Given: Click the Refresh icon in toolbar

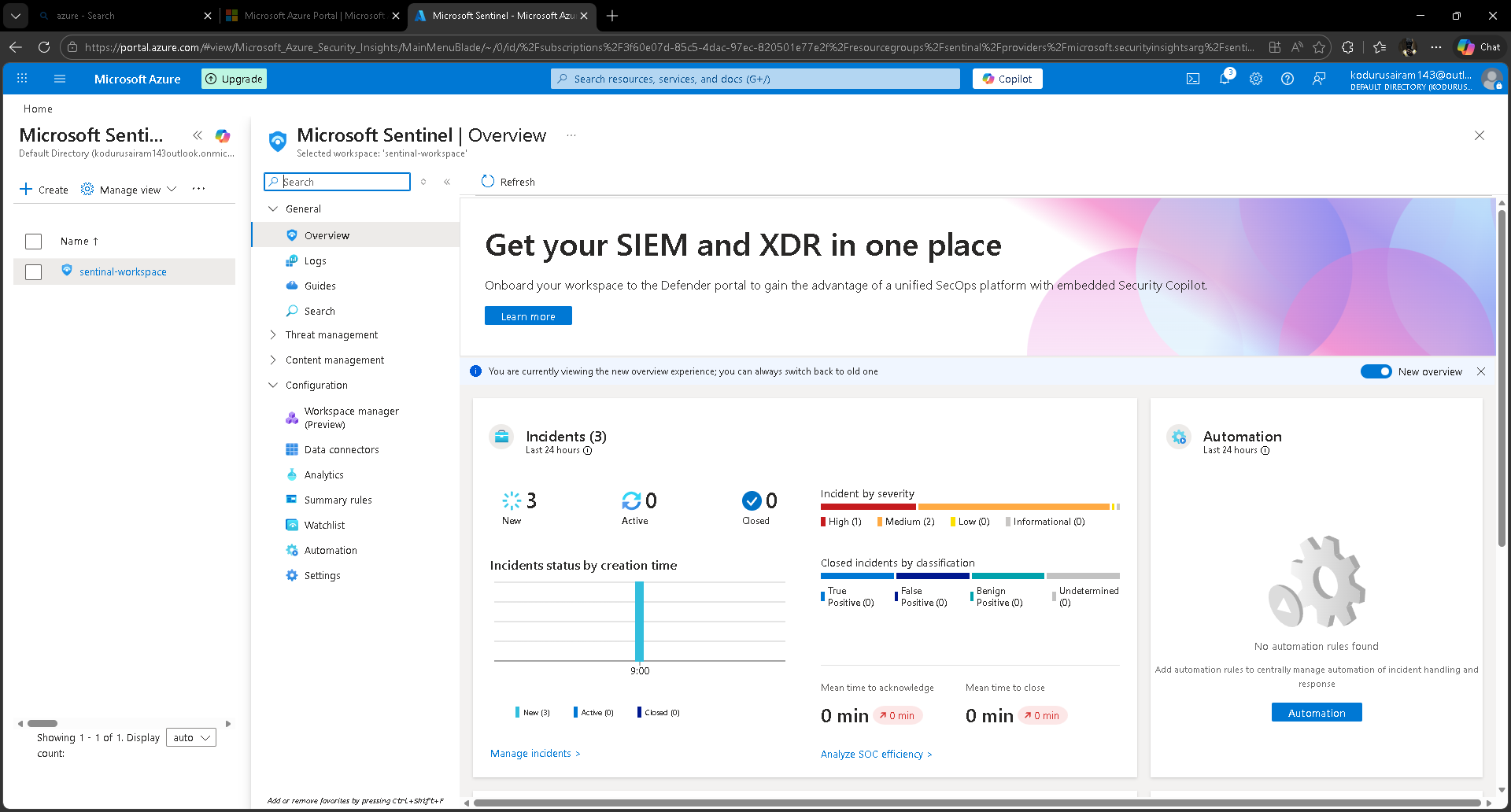Looking at the screenshot, I should tap(488, 182).
